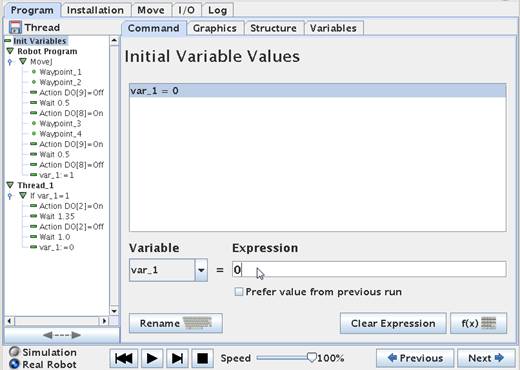520x370 pixels.
Task: Click the Rename button
Action: [x=176, y=323]
